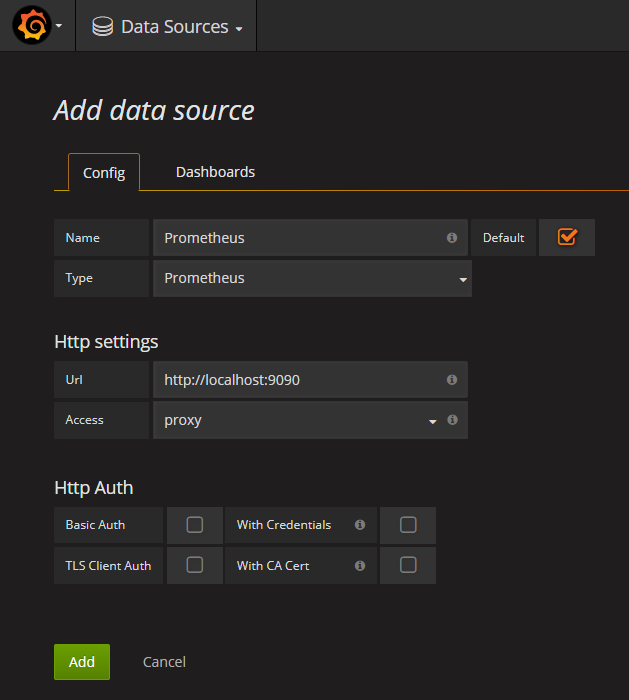
Task: Show info tooltip for With CA Cert
Action: coord(360,566)
